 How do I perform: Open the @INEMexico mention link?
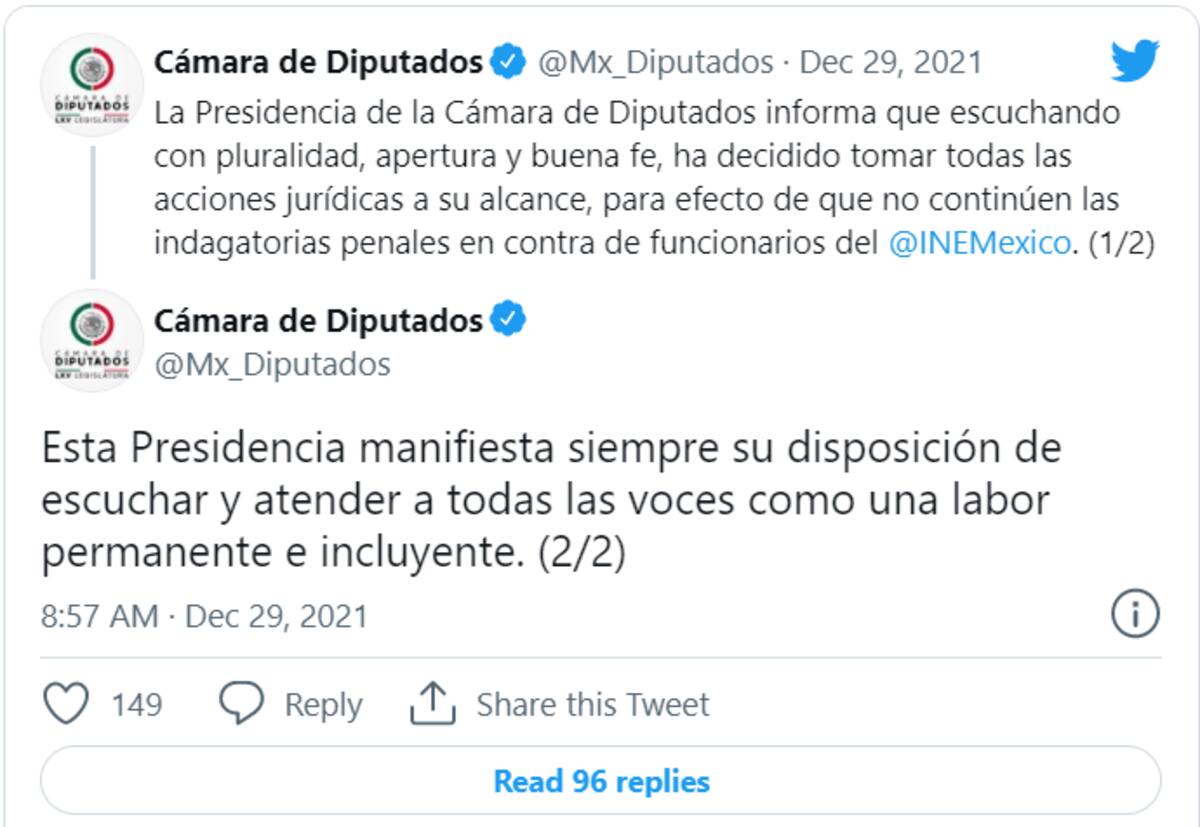coord(979,244)
